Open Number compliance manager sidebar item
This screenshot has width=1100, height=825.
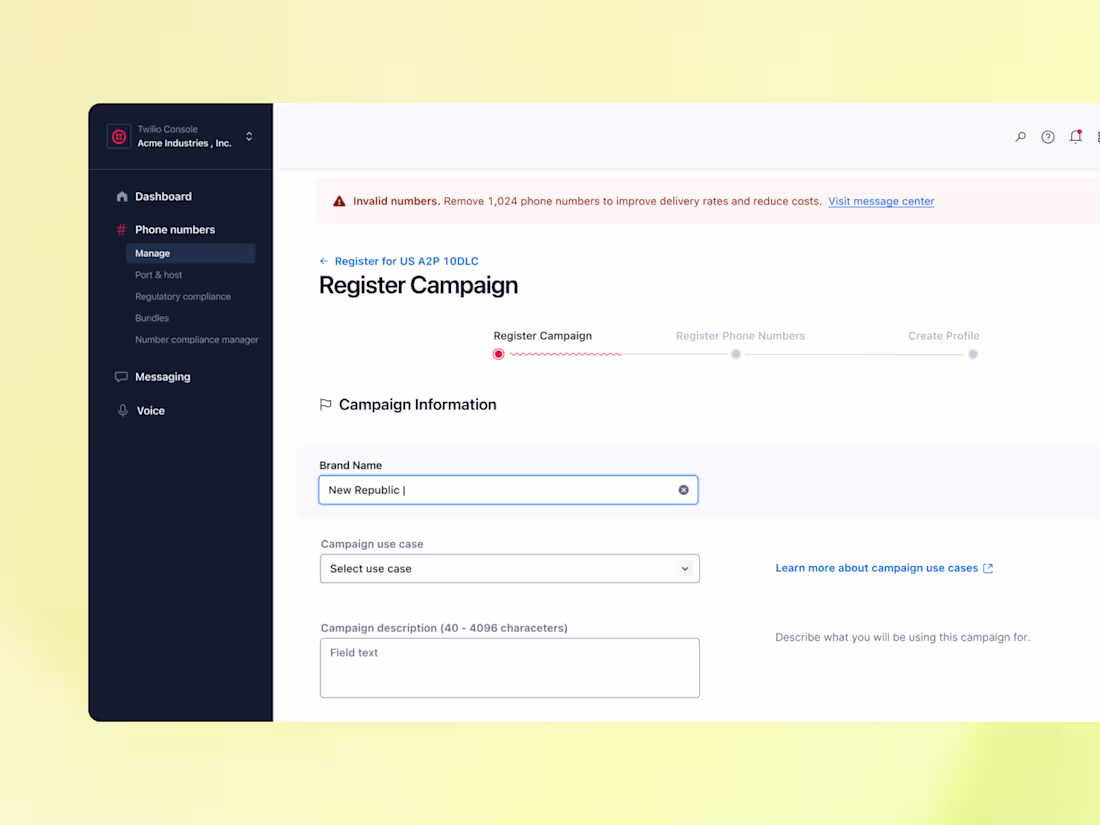tap(196, 340)
